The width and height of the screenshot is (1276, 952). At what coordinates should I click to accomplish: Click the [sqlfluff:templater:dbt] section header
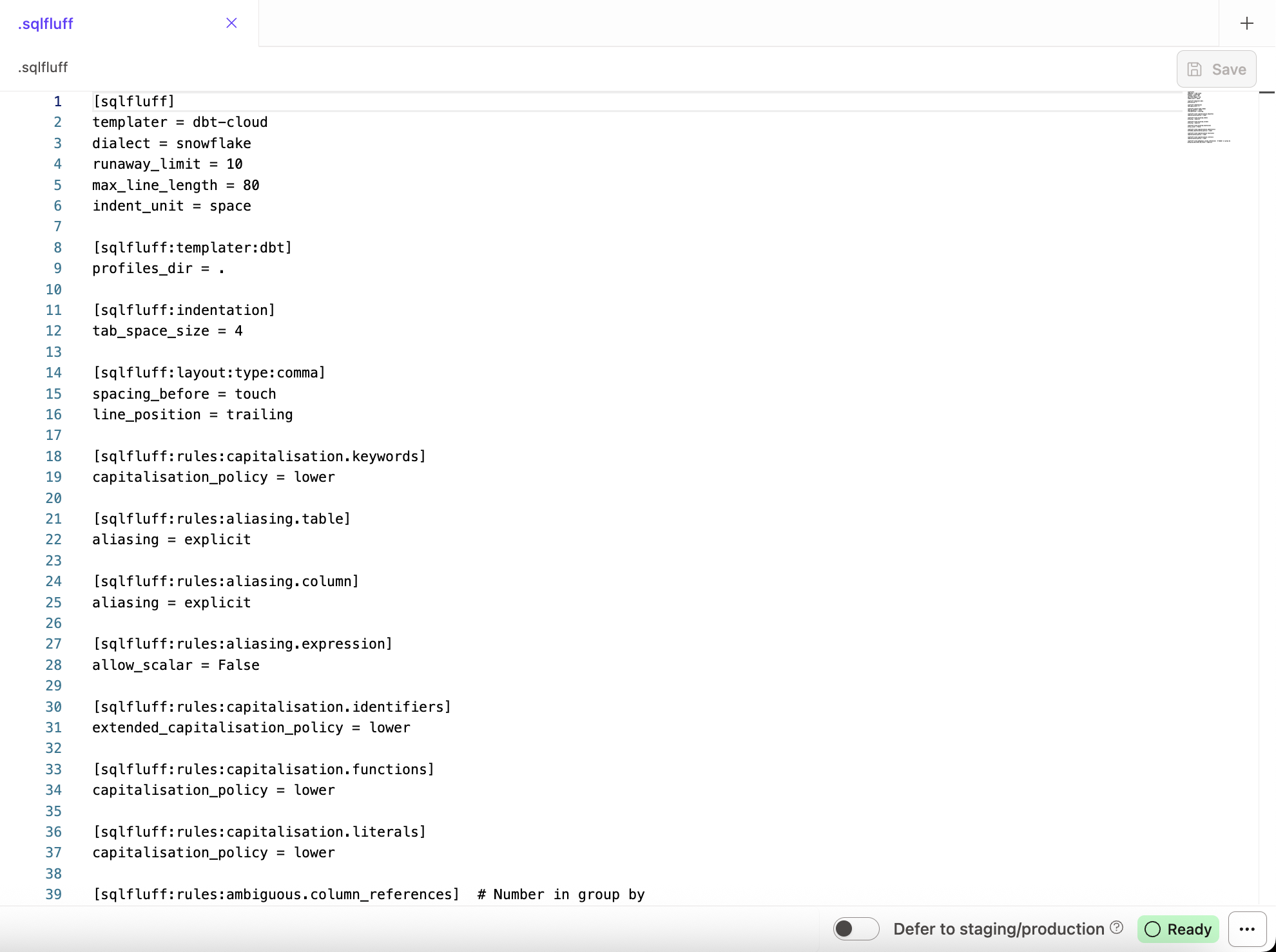tap(192, 247)
